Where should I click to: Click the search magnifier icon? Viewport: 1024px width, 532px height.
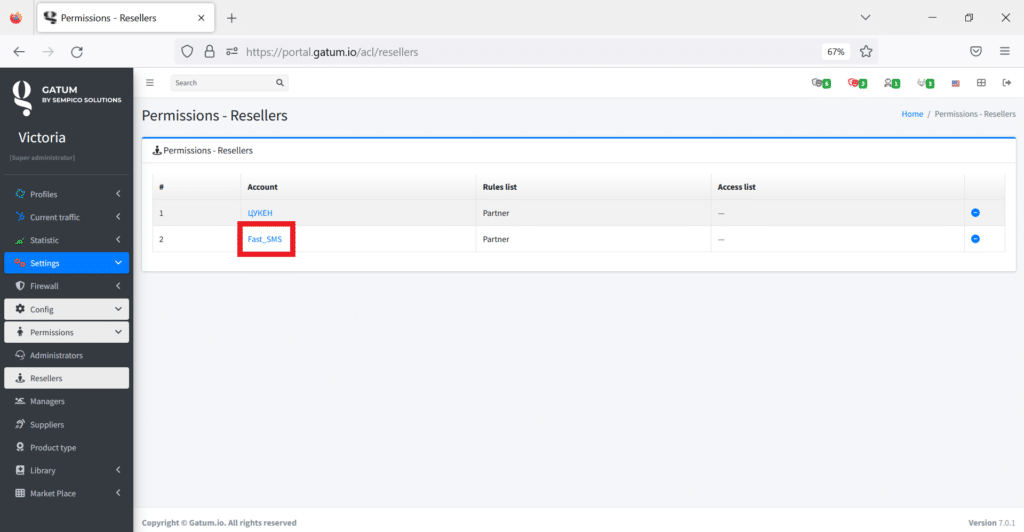tap(280, 83)
